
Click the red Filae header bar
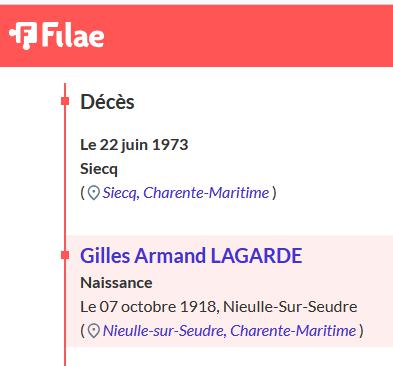coord(196,36)
